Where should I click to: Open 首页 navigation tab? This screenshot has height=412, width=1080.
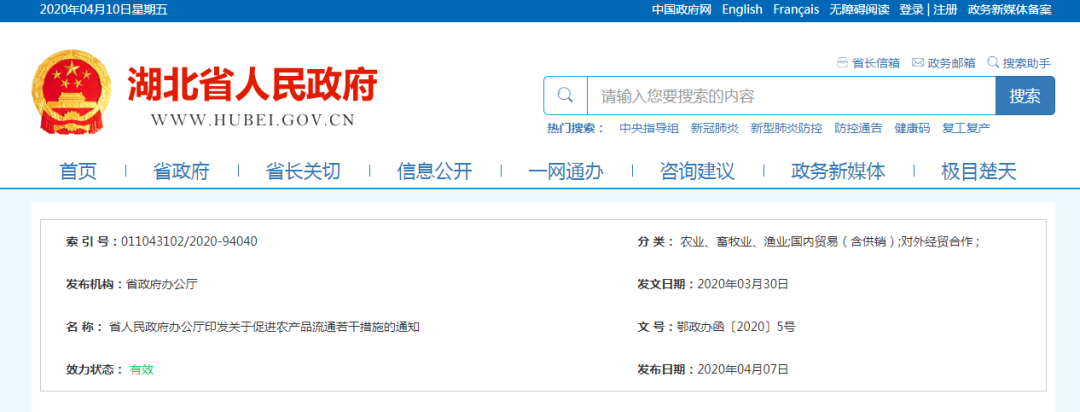point(79,172)
